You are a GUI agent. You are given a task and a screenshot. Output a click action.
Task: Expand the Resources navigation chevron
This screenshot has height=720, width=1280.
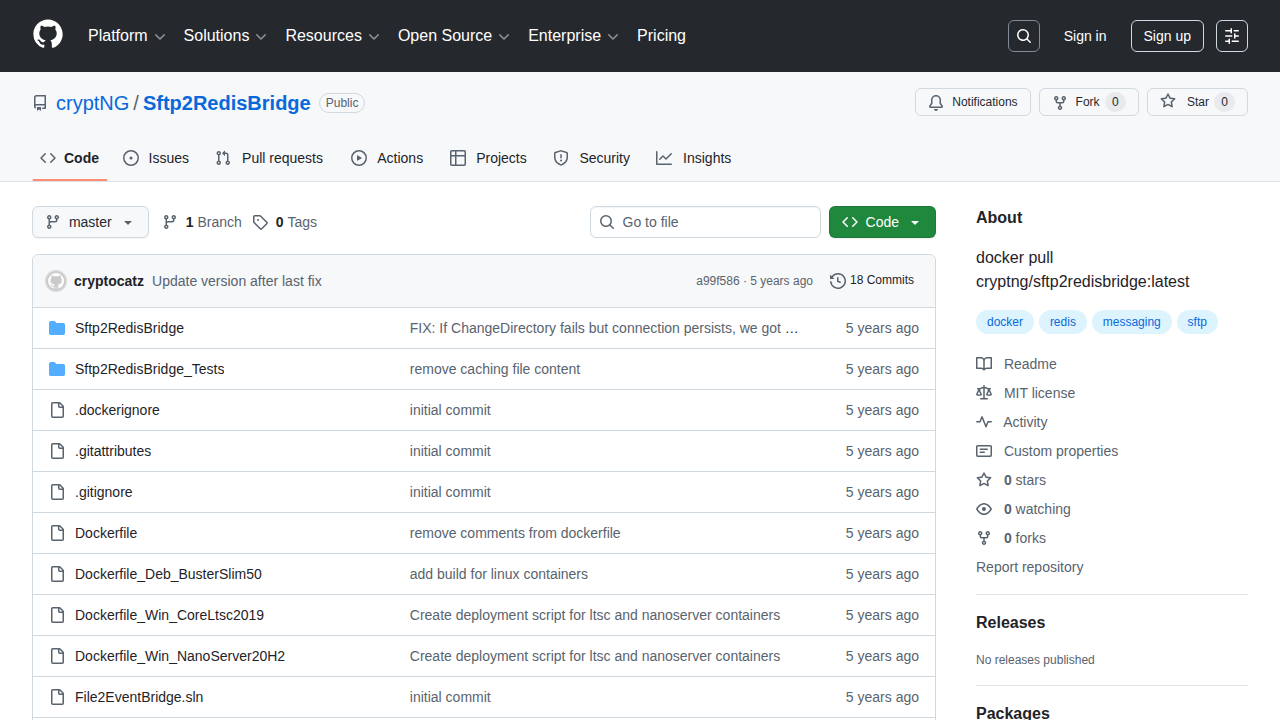[374, 36]
